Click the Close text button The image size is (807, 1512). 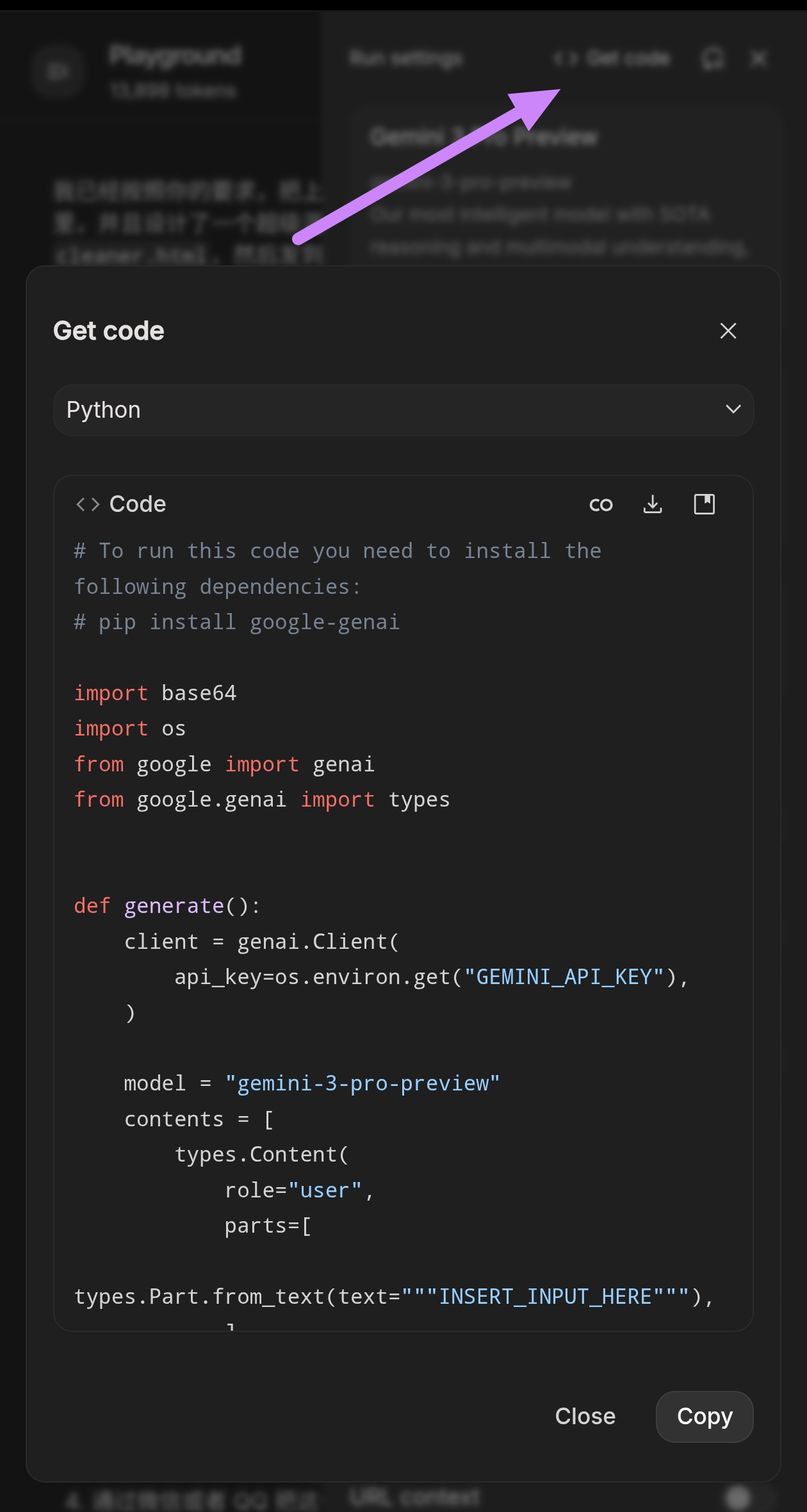click(x=585, y=1417)
